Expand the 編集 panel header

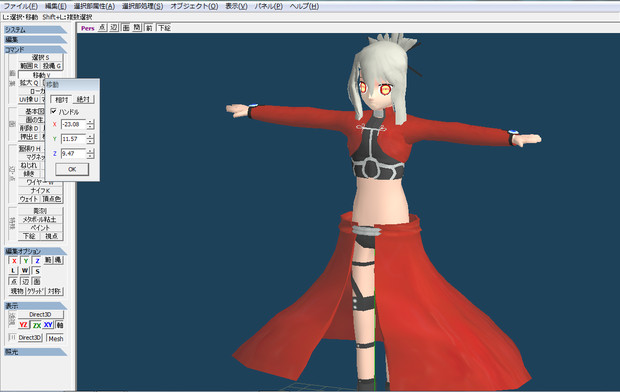(36, 40)
